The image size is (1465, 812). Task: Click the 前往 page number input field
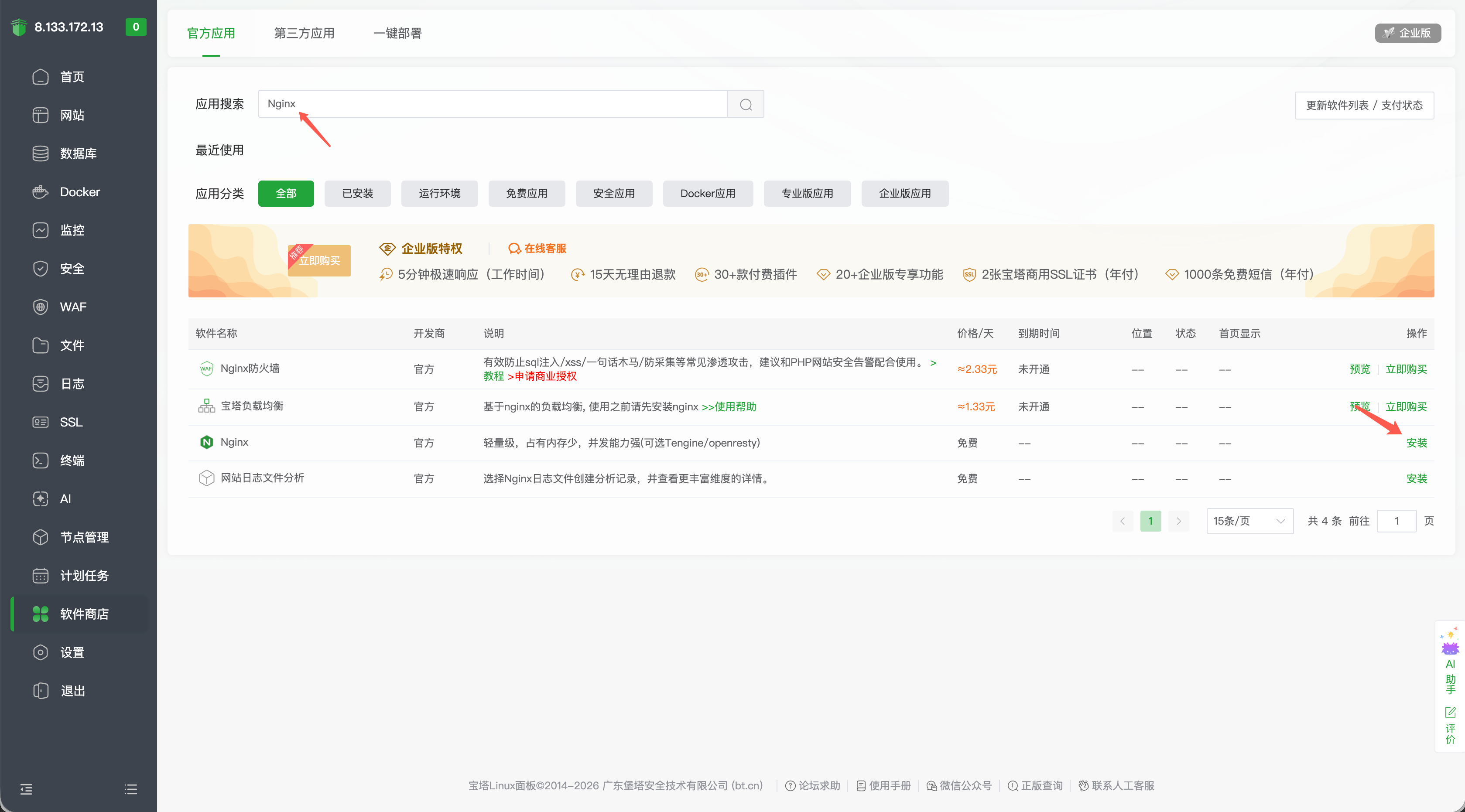point(1397,521)
